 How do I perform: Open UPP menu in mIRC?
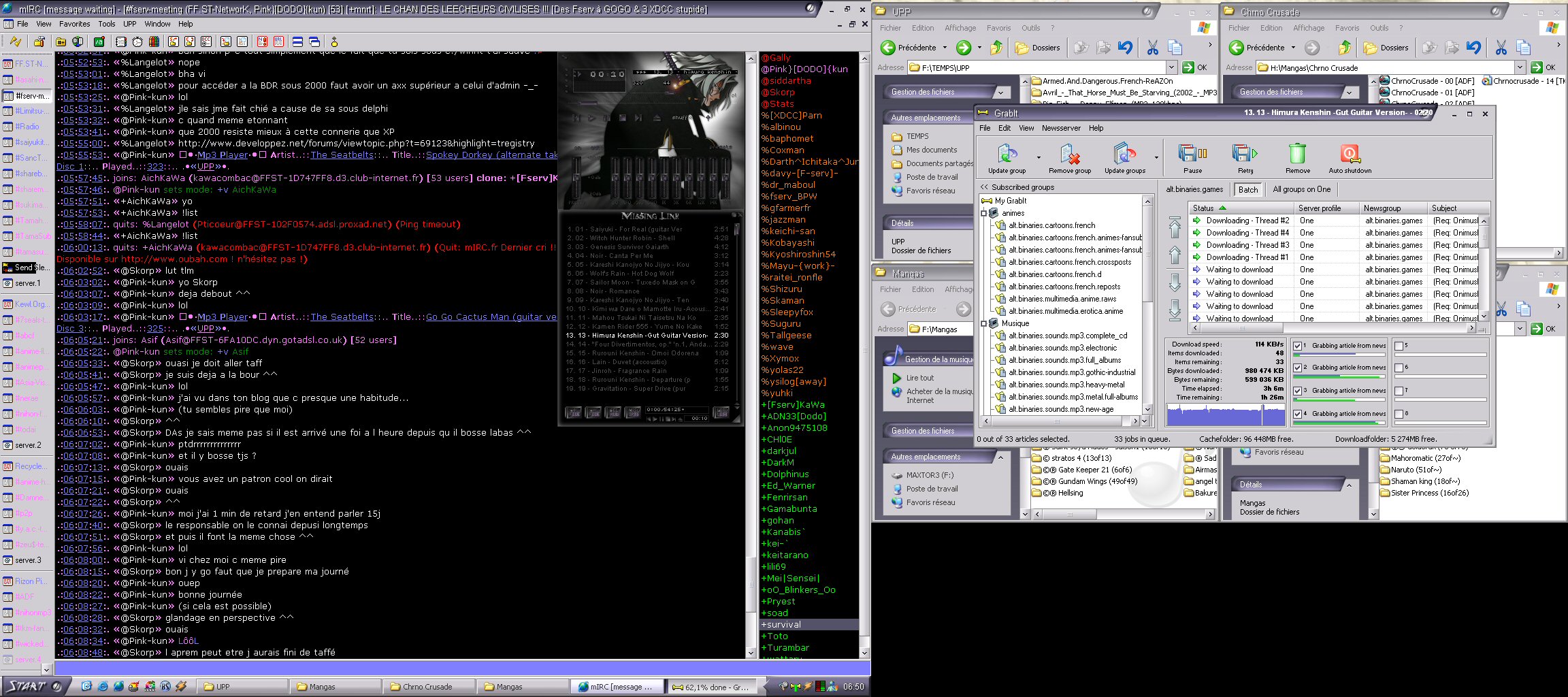(x=129, y=24)
